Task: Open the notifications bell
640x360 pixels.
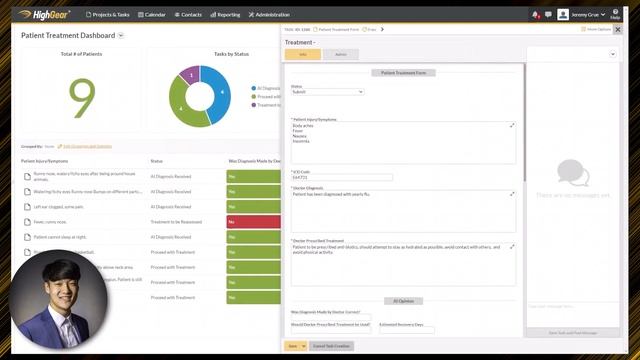Action: [535, 15]
